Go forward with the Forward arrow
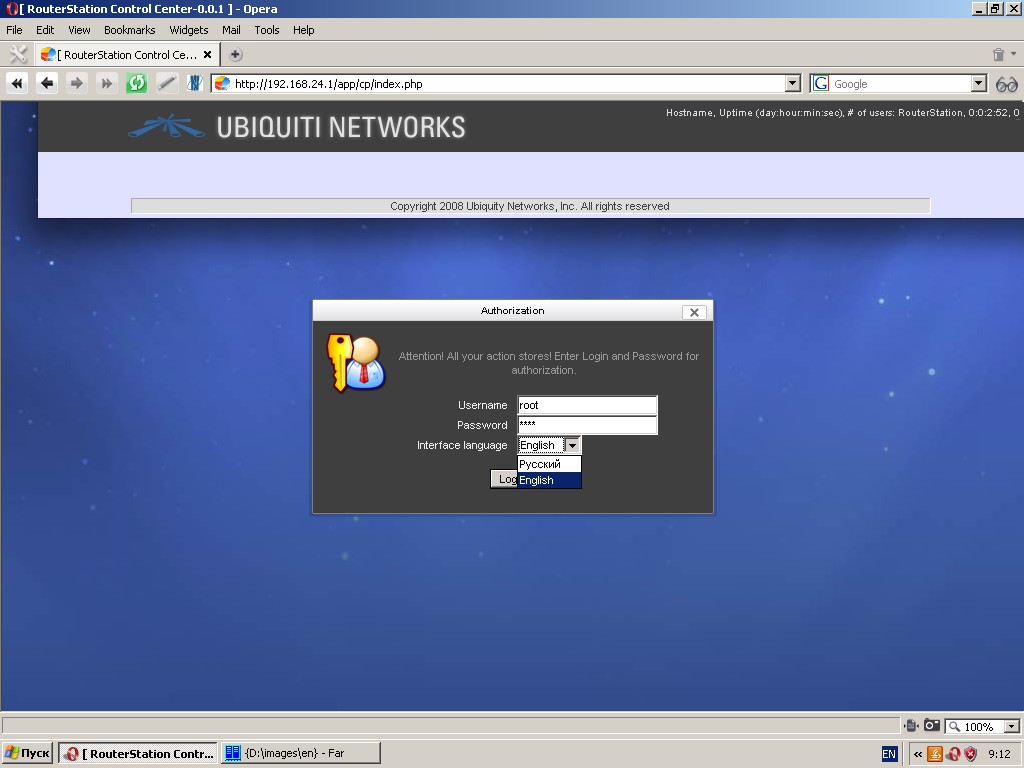The width and height of the screenshot is (1024, 768). [x=77, y=84]
